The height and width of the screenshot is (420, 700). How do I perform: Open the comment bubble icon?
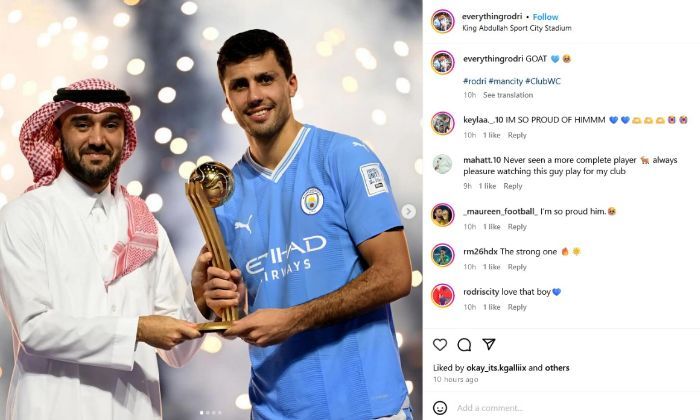[x=464, y=345]
